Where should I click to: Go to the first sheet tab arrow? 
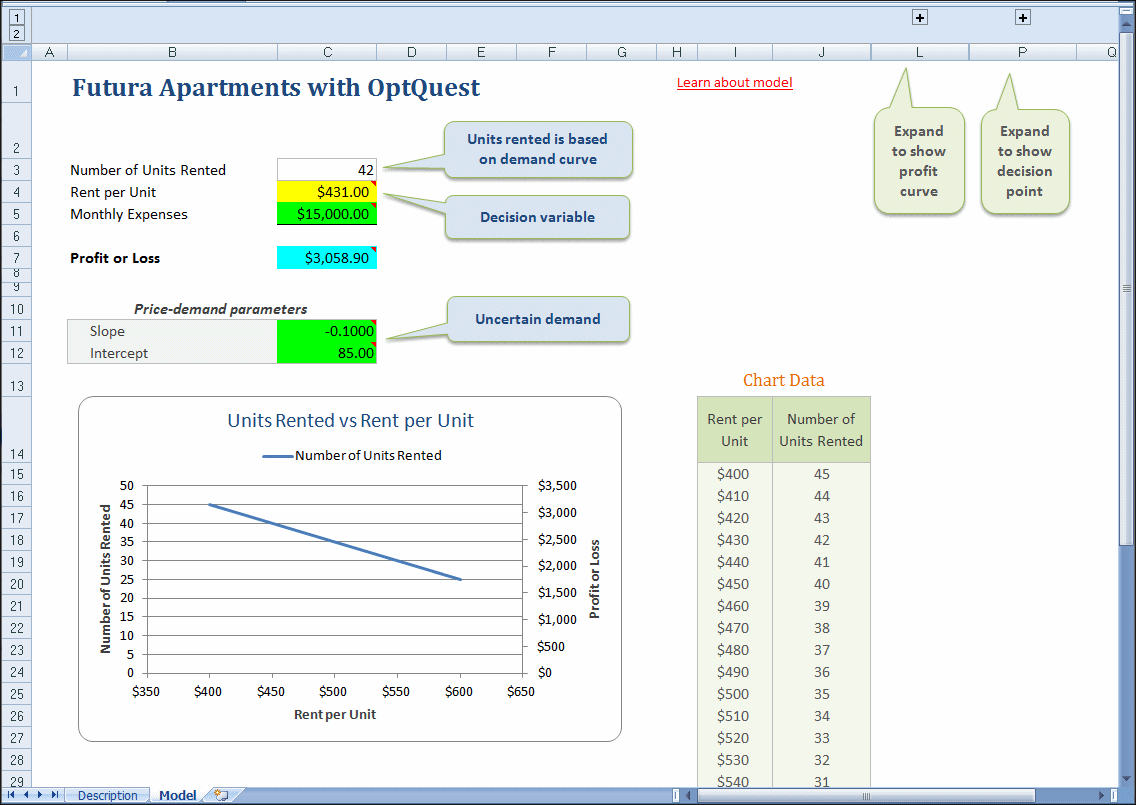click(x=12, y=795)
